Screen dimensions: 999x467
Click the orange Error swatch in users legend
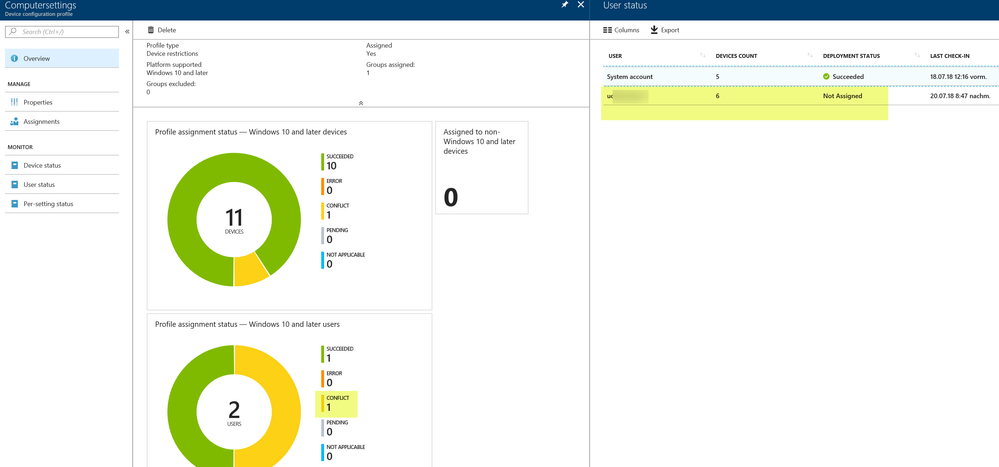click(x=322, y=378)
